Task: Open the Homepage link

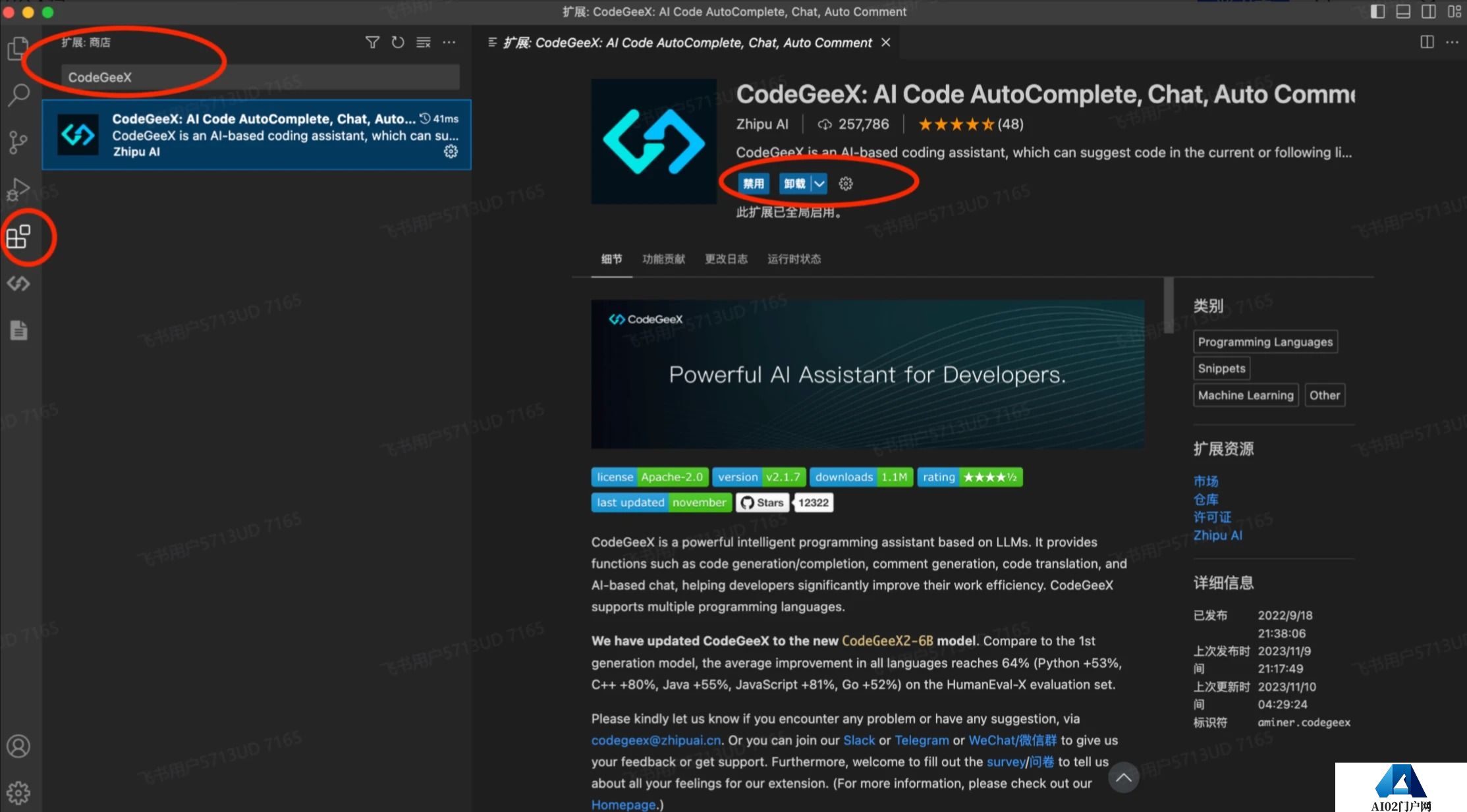Action: (x=623, y=804)
